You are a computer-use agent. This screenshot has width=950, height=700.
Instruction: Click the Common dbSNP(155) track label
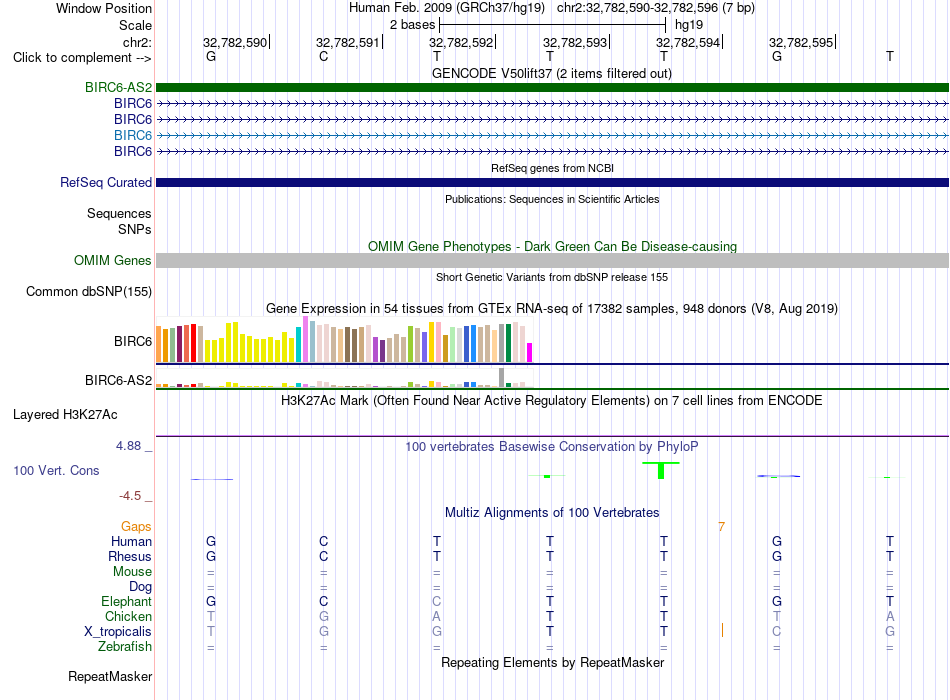coord(88,292)
